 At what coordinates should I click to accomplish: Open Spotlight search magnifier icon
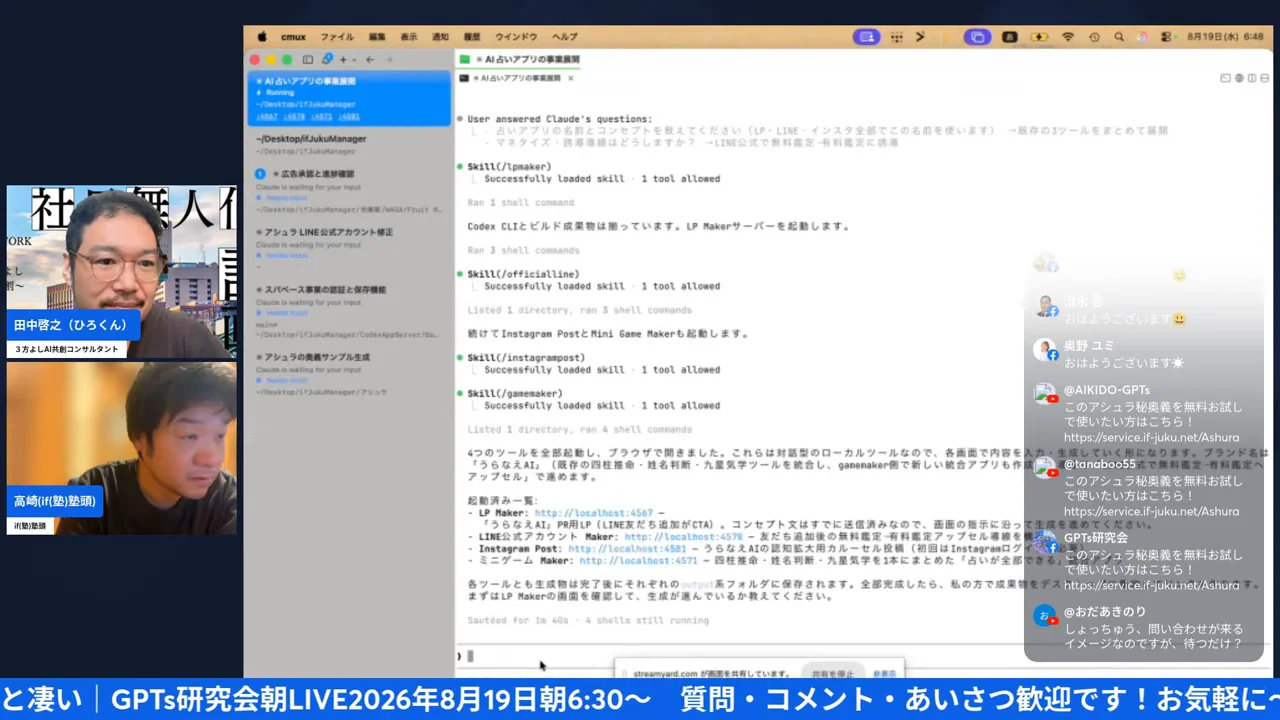[1119, 37]
